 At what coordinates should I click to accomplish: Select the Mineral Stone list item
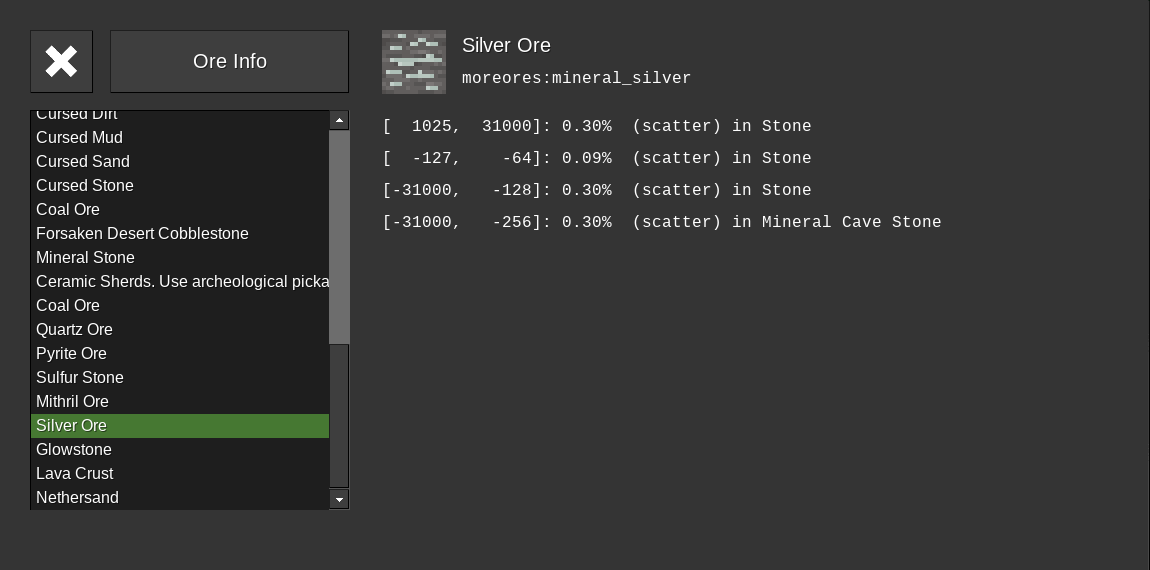click(85, 257)
